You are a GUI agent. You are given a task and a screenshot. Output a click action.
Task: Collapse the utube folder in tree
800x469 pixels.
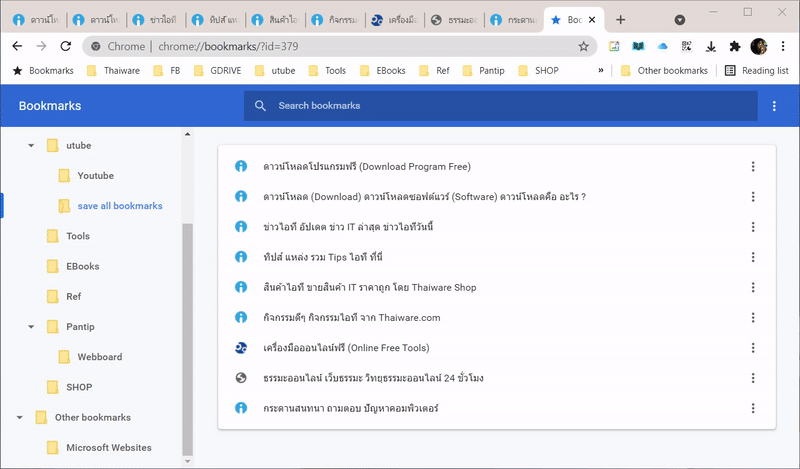coord(31,145)
